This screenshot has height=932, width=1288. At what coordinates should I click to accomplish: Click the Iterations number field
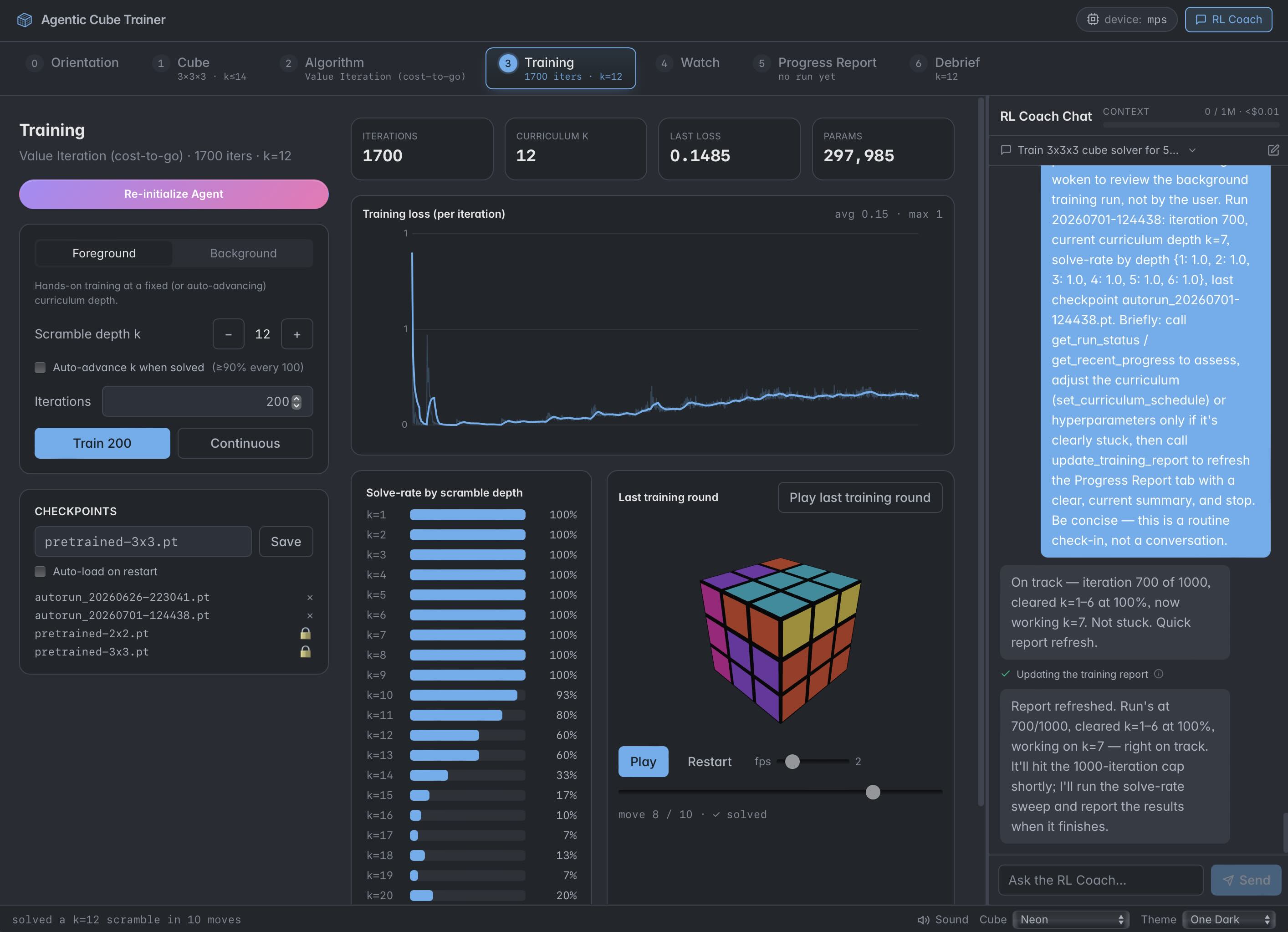pos(207,401)
